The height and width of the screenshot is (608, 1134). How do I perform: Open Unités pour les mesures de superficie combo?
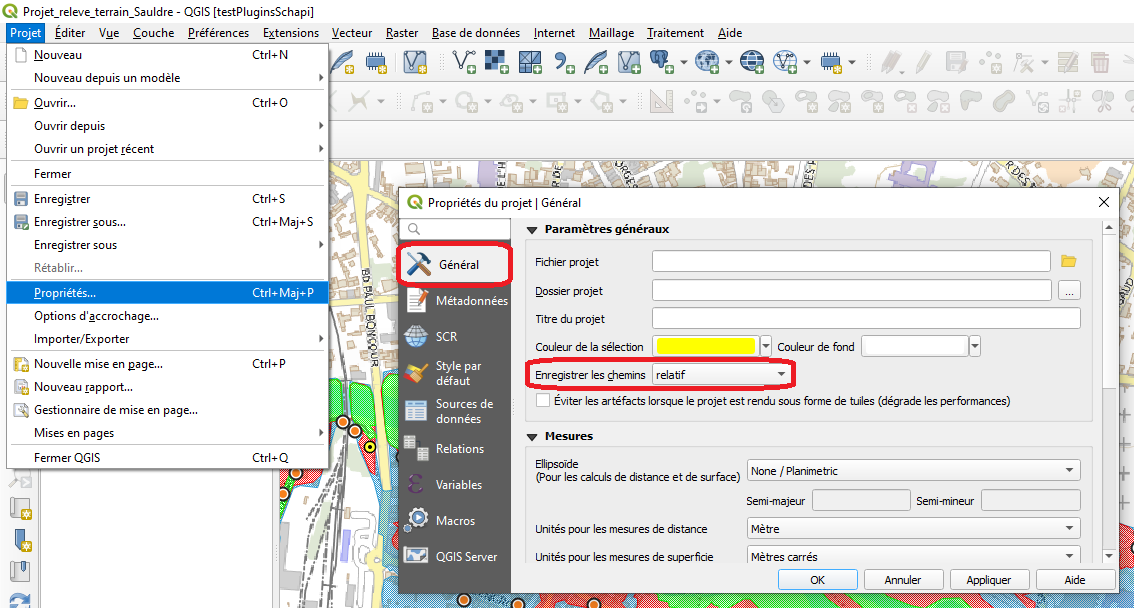(x=913, y=556)
